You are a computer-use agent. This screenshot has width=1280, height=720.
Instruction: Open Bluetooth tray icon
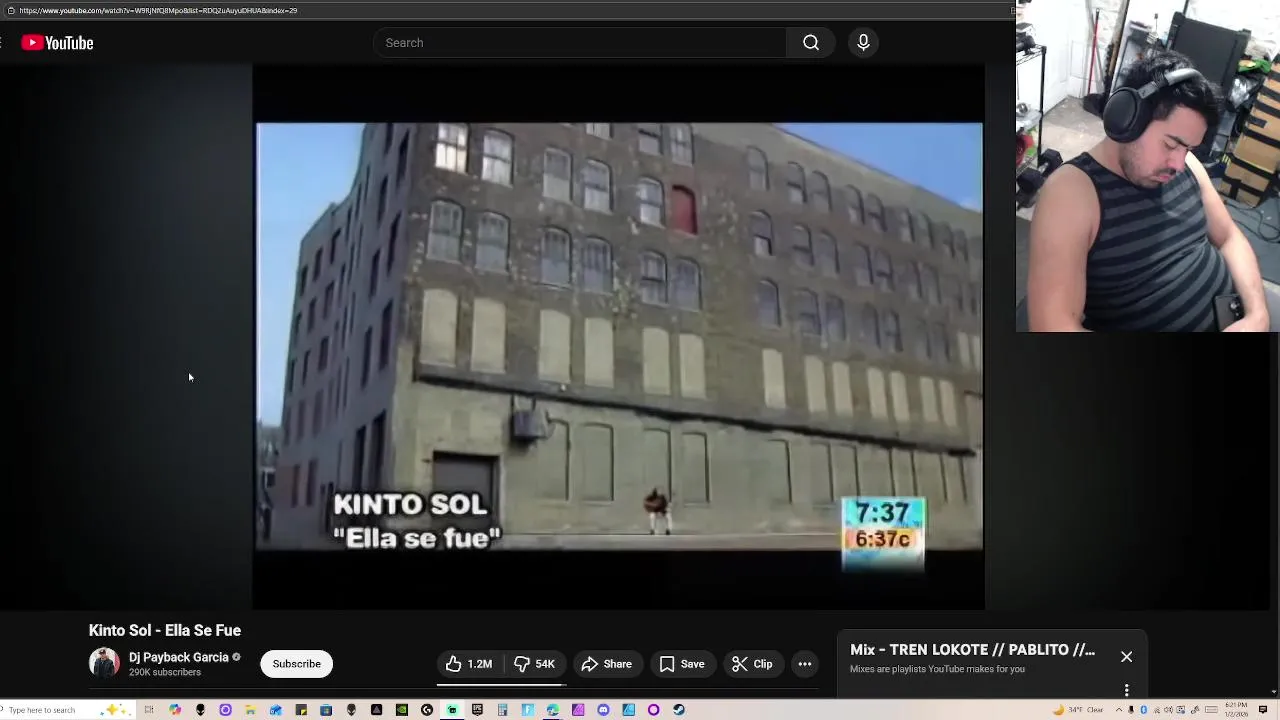[1144, 710]
